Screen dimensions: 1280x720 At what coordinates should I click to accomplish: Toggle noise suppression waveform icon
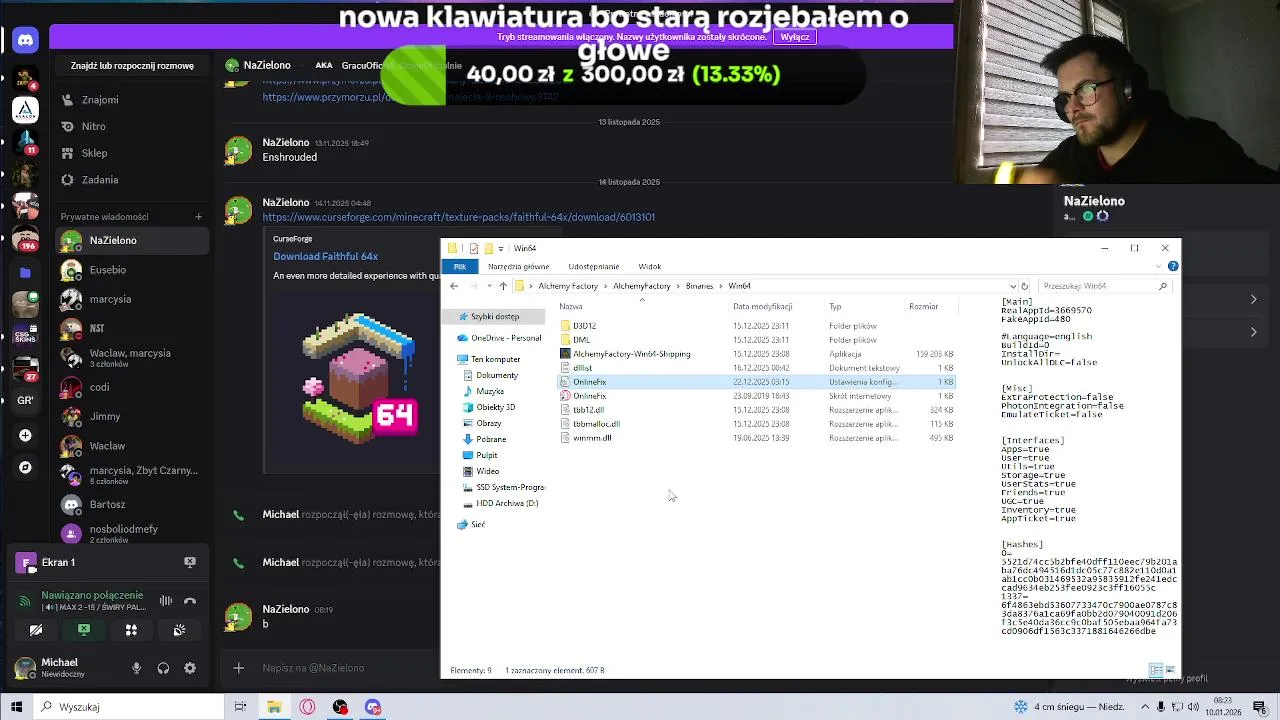[166, 601]
